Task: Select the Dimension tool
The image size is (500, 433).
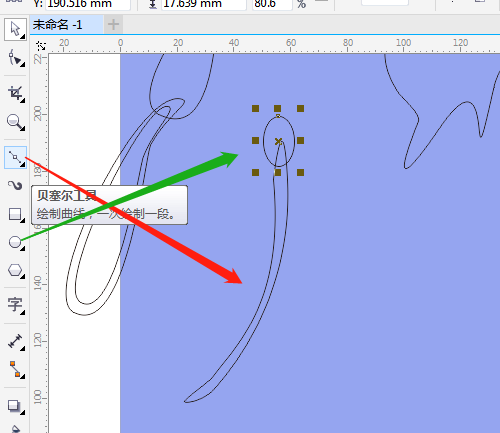Action: tap(15, 342)
